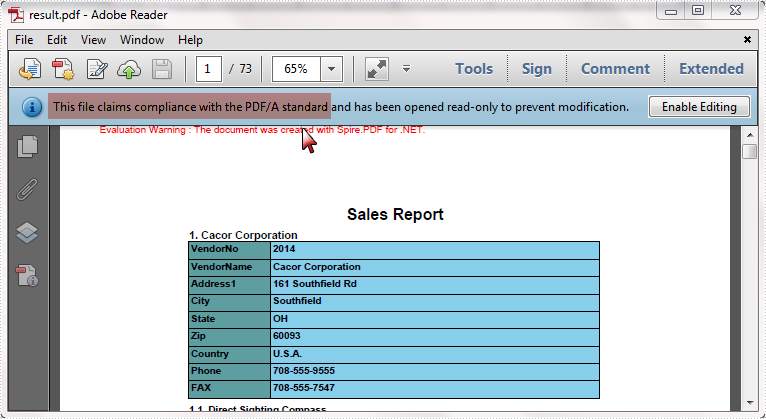The width and height of the screenshot is (766, 419).
Task: Open the Comment pane
Action: click(615, 69)
